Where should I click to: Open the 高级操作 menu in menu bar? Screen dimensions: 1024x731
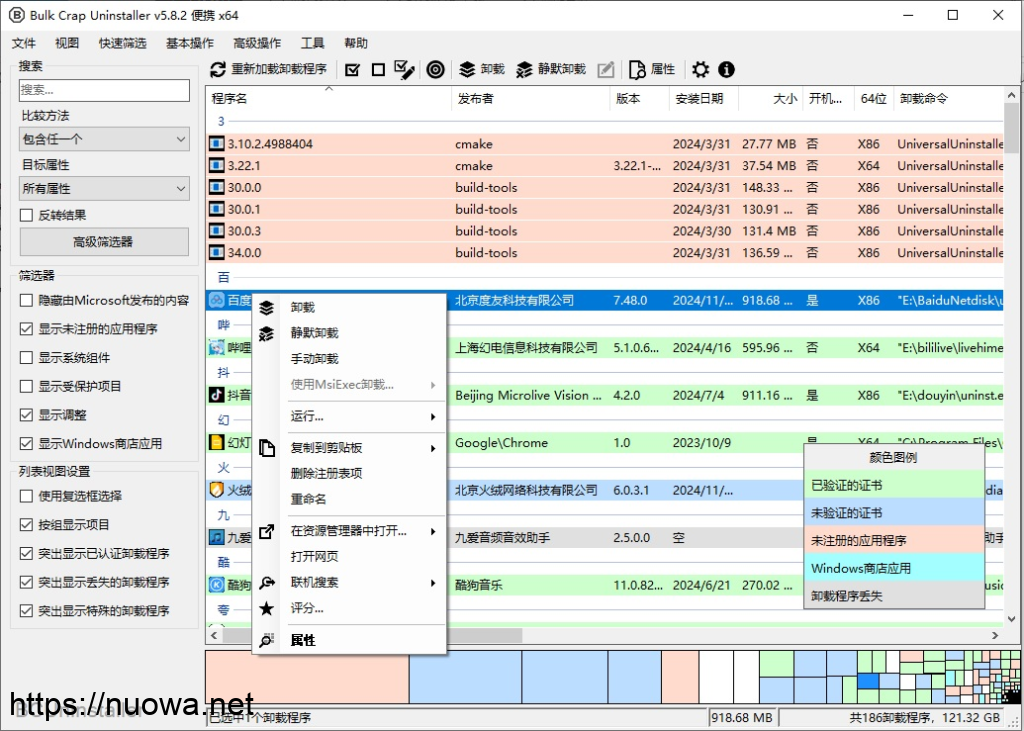tap(257, 43)
